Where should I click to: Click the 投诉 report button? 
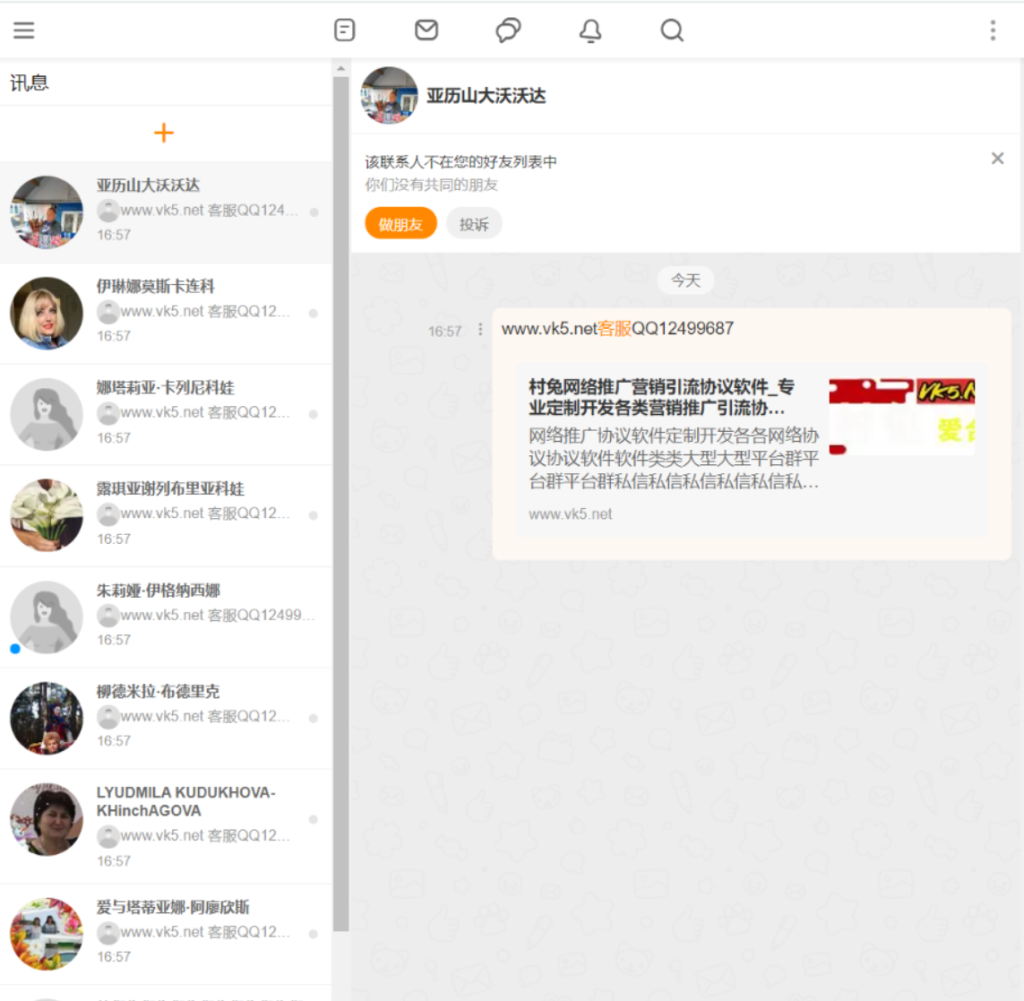coord(474,224)
